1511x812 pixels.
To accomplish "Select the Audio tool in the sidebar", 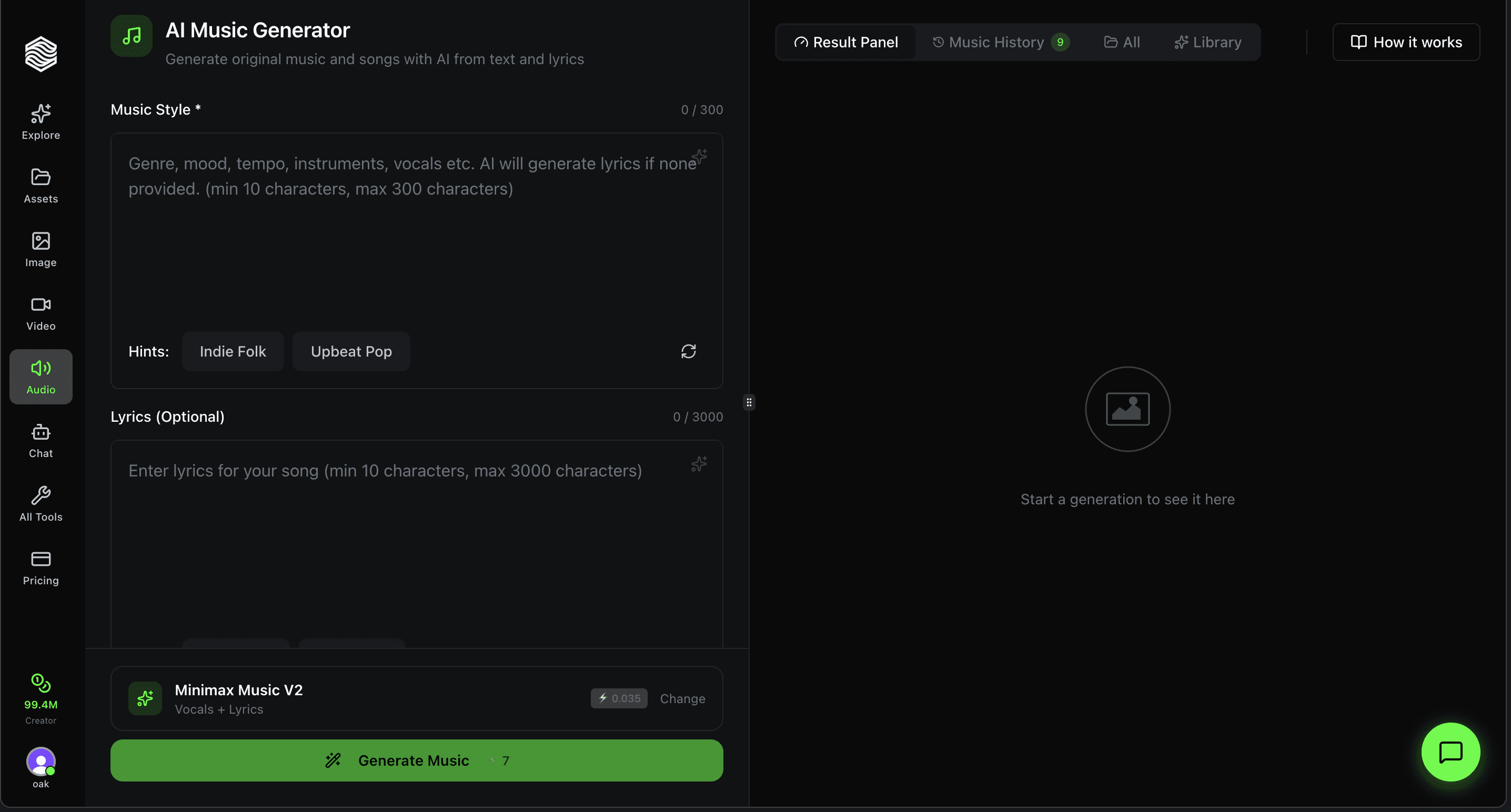I will coord(40,376).
